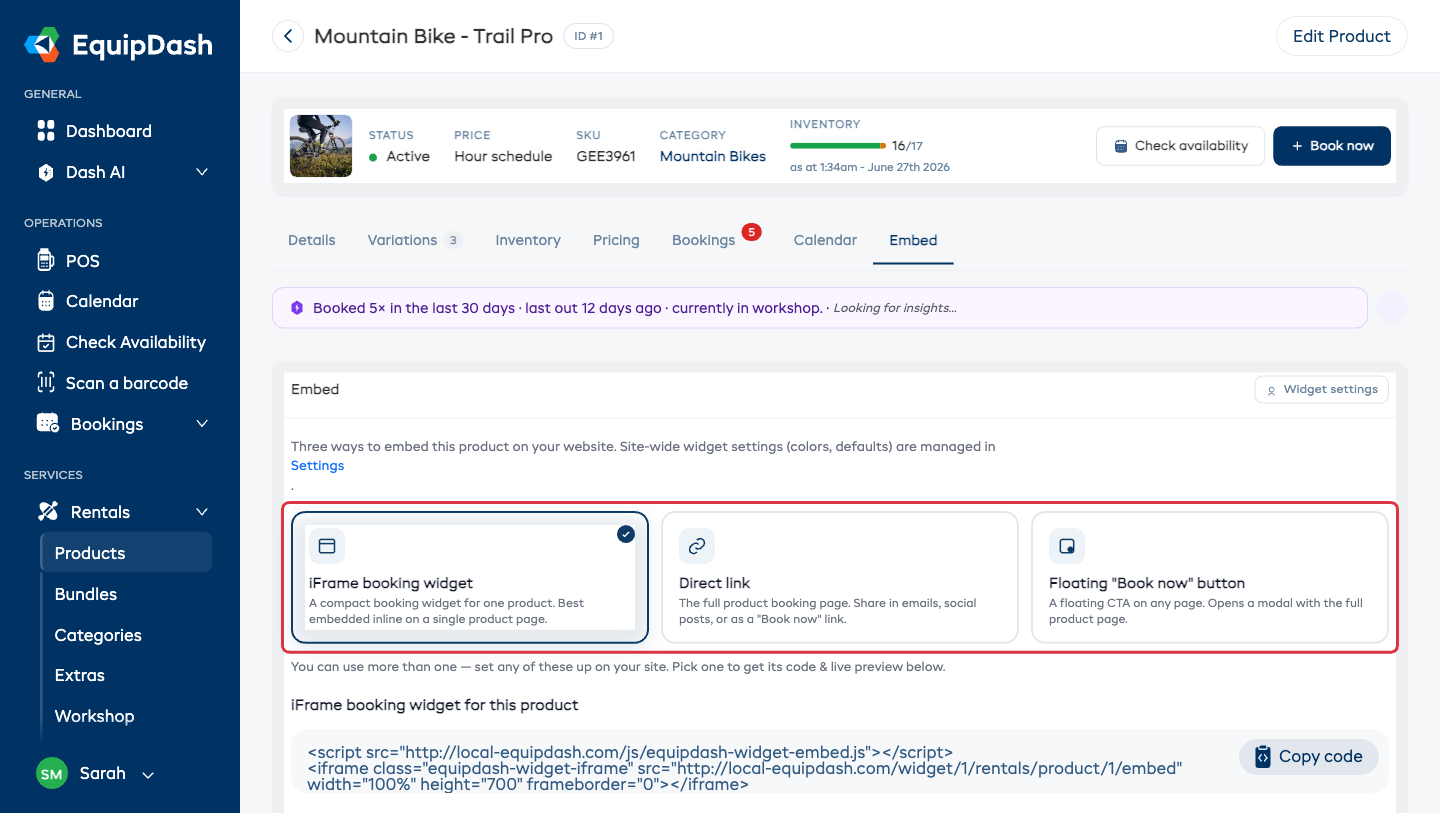Open Products in the sidebar
The width and height of the screenshot is (1440, 813).
[126, 553]
